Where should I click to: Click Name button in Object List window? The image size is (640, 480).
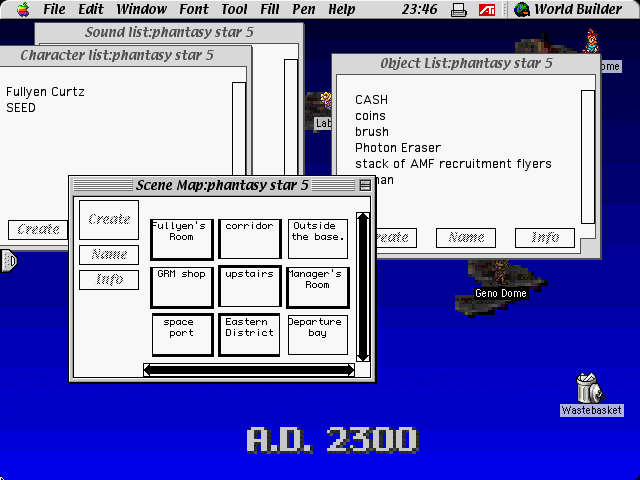point(466,238)
